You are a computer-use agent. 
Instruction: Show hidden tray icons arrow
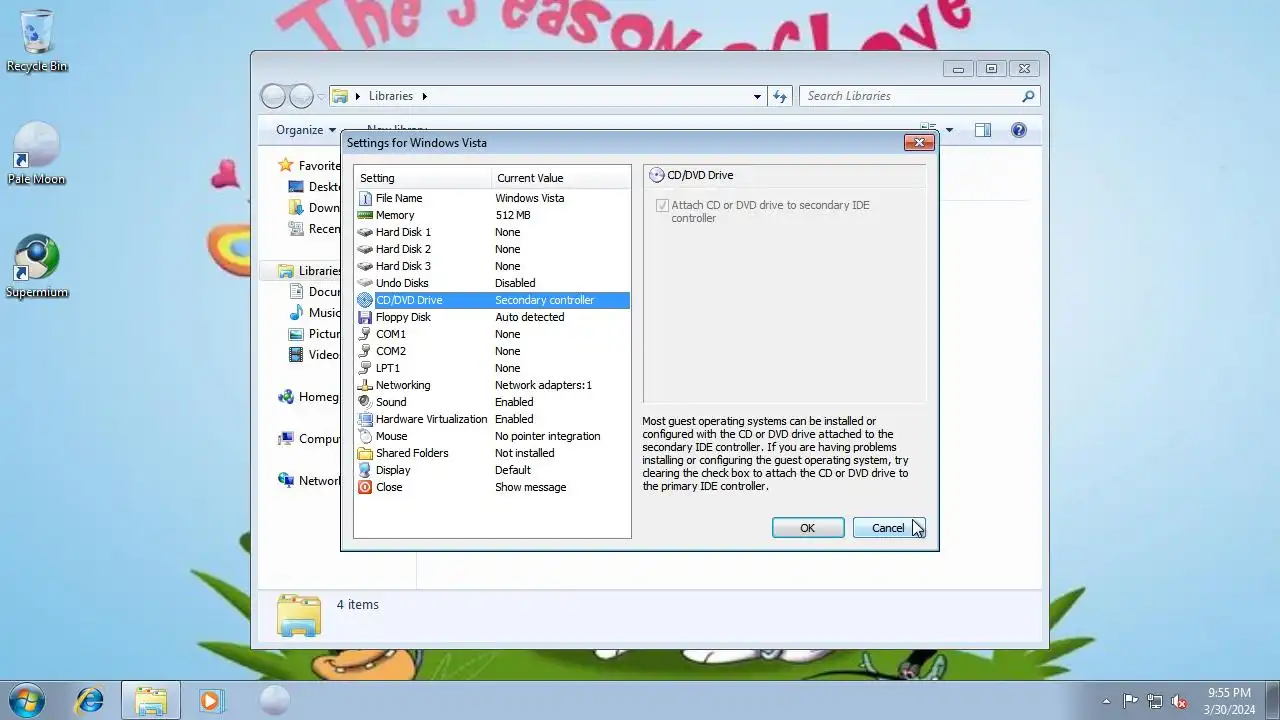coord(1106,701)
